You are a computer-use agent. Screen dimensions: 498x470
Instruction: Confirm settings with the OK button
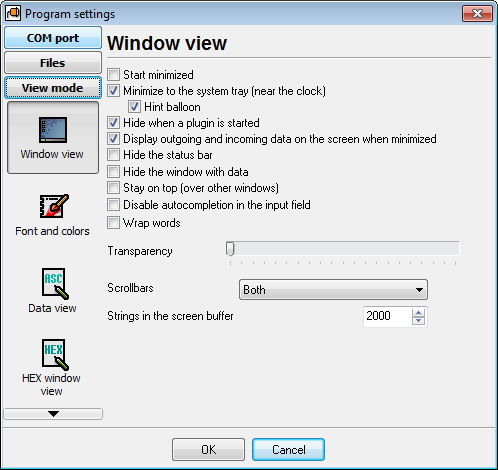[x=208, y=450]
